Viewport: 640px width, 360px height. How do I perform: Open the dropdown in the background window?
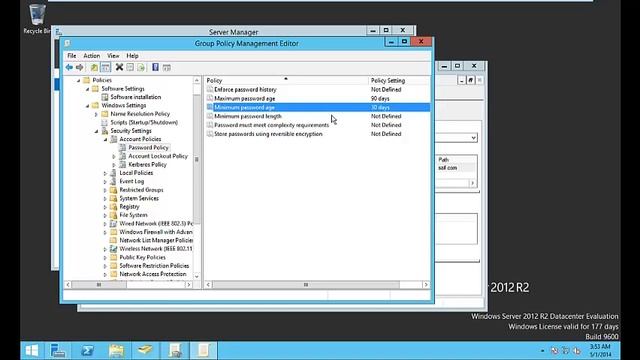tap(473, 138)
